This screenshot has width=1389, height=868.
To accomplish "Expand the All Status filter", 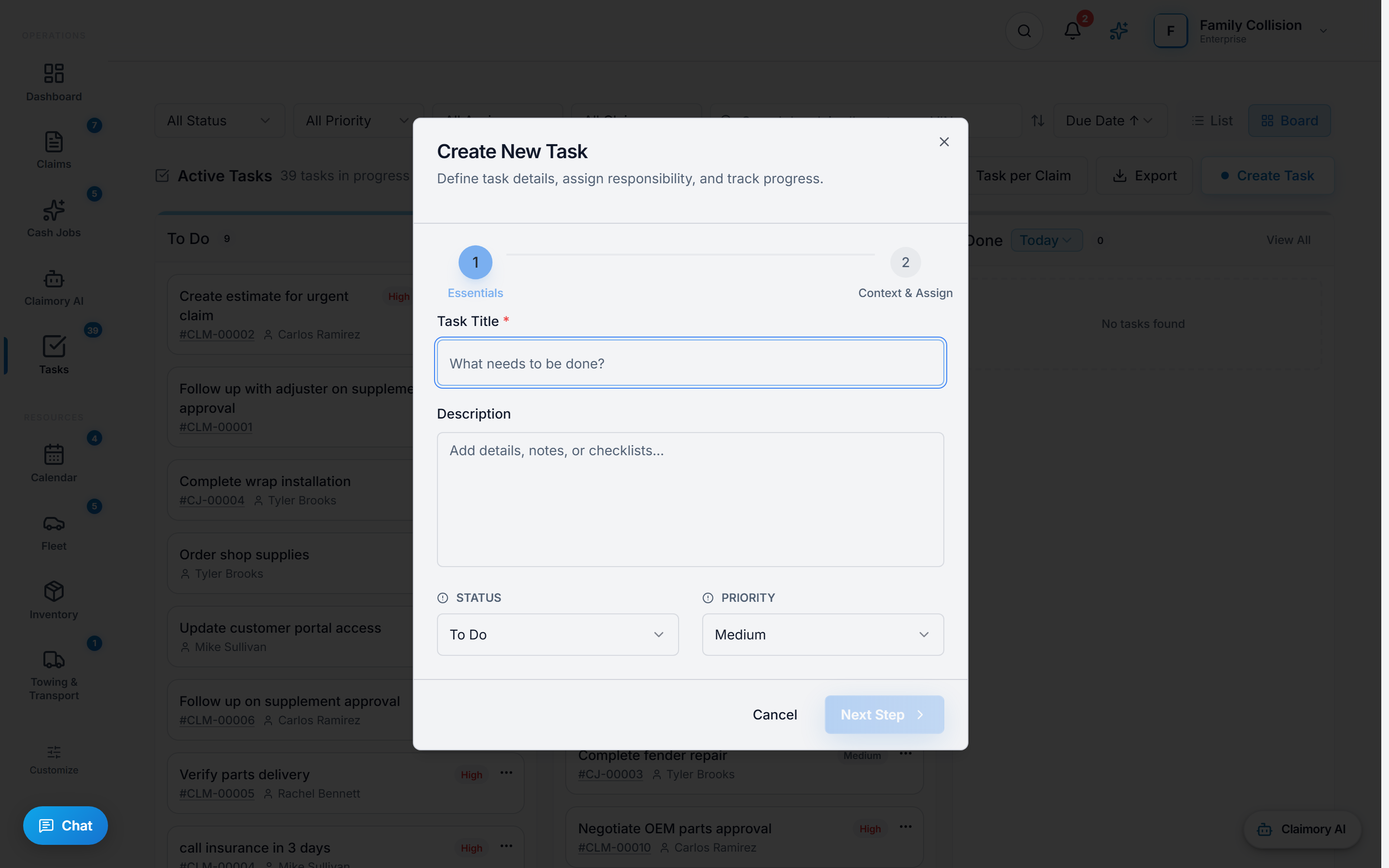I will coord(219,121).
